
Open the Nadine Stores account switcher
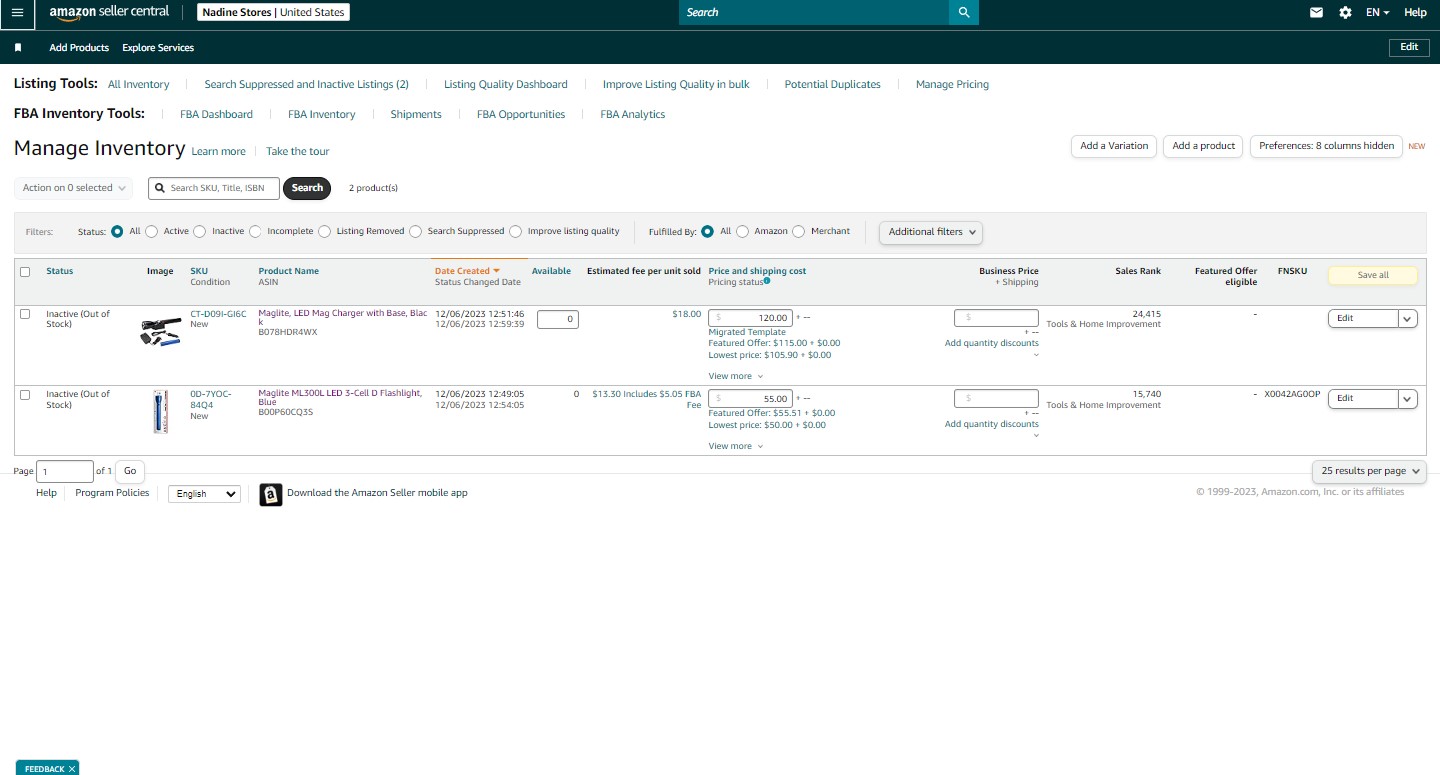pos(272,13)
